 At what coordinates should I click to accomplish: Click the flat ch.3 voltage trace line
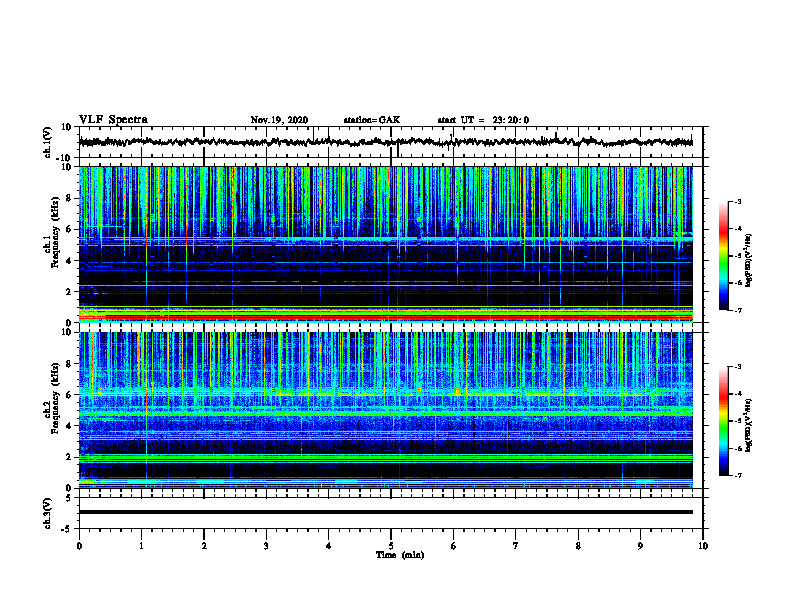(x=386, y=512)
